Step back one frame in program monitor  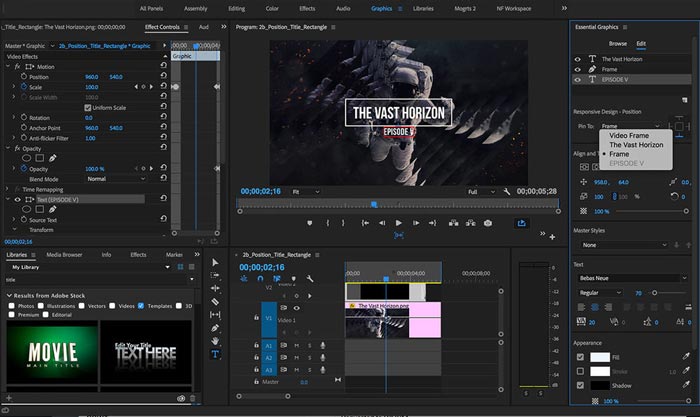(x=382, y=223)
